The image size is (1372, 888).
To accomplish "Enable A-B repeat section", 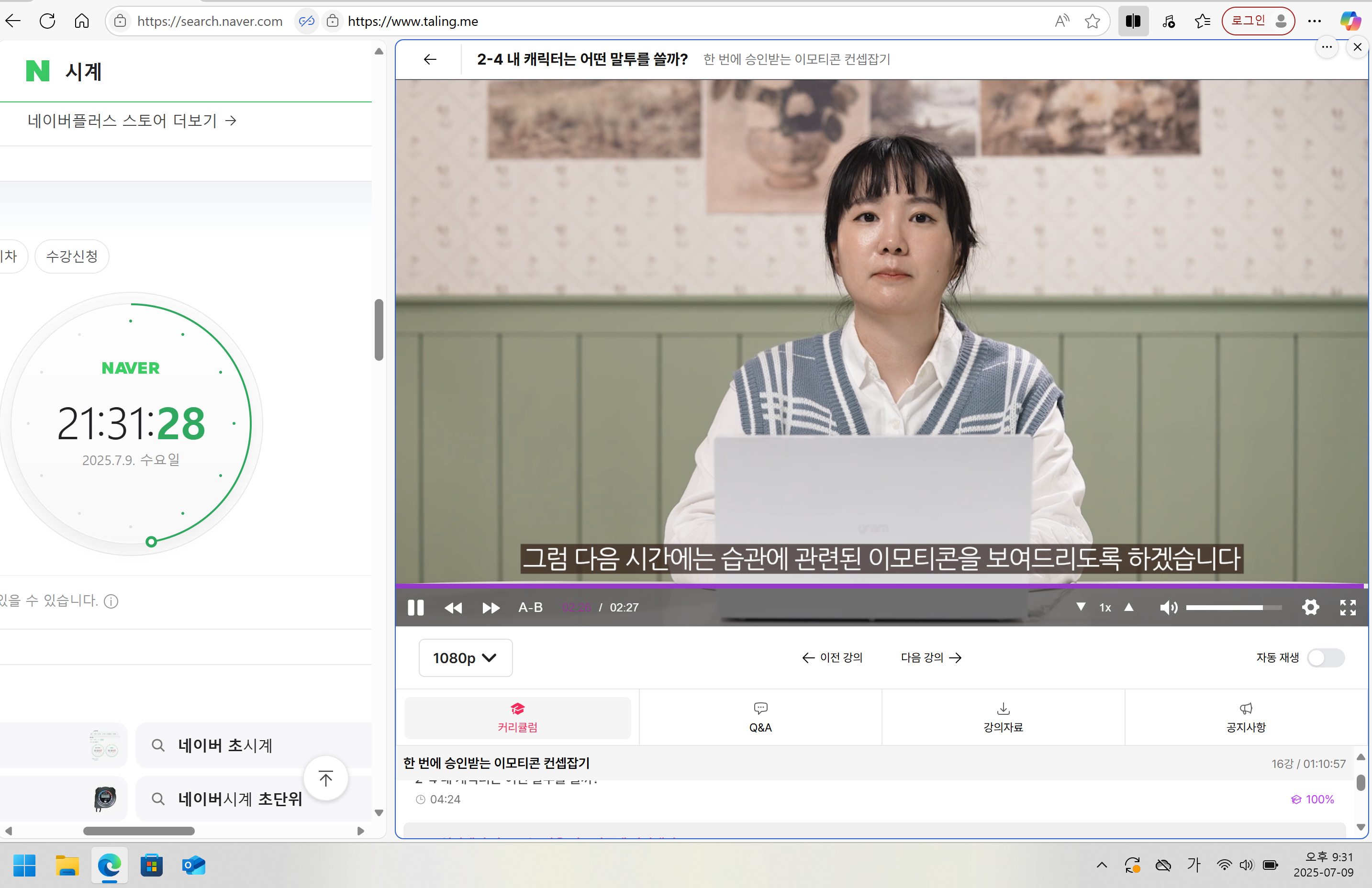I will [529, 607].
